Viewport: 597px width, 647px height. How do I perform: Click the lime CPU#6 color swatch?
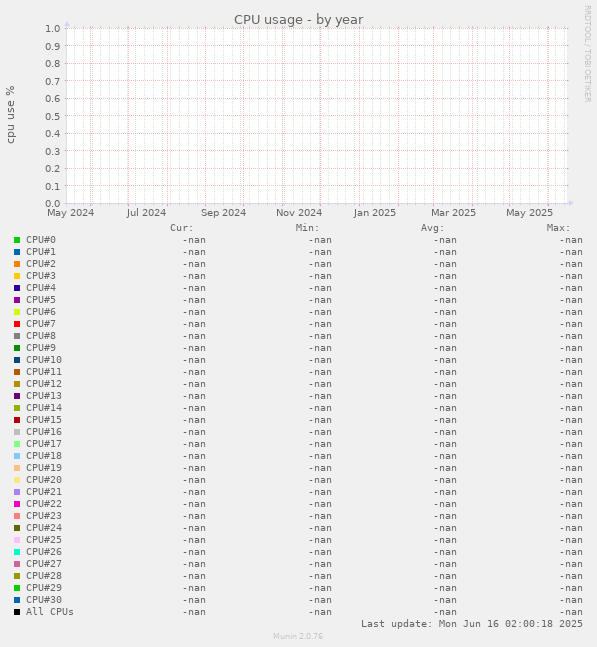click(17, 312)
